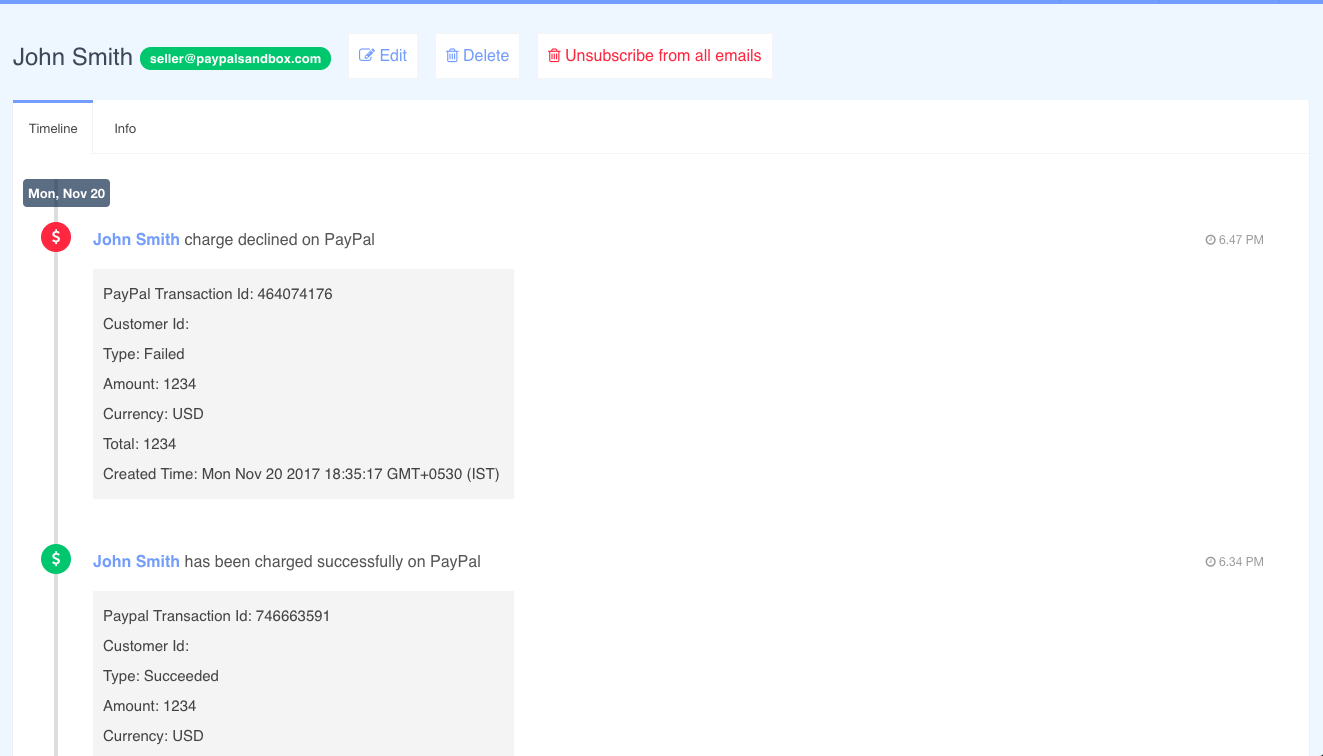Viewport: 1323px width, 756px height.
Task: Select Created Time: Mon Nov 20 2017 line
Action: (301, 474)
